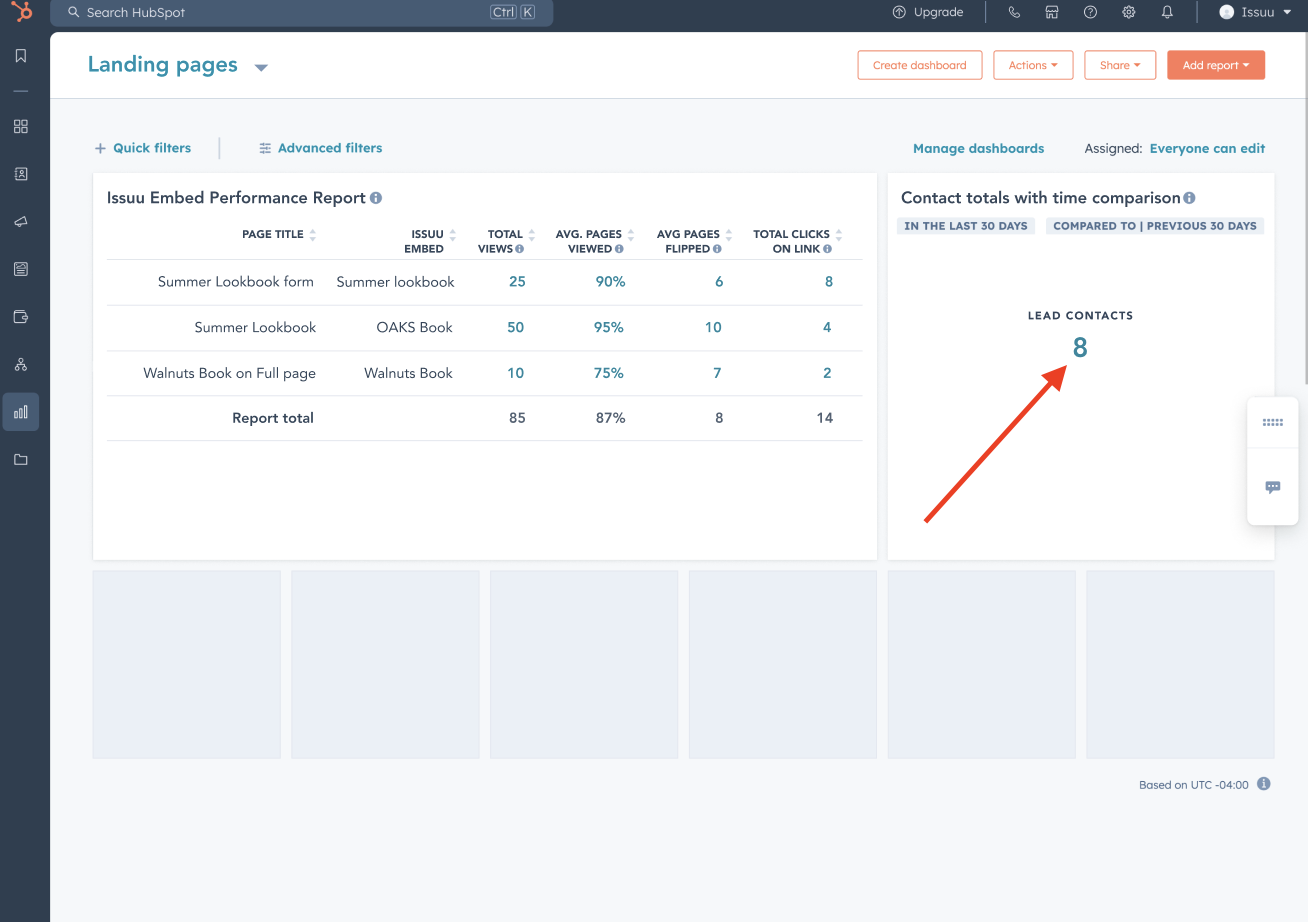Viewport: 1308px width, 922px height.
Task: Click pages flipped 10 in Summer Lookbook row
Action: coord(713,327)
